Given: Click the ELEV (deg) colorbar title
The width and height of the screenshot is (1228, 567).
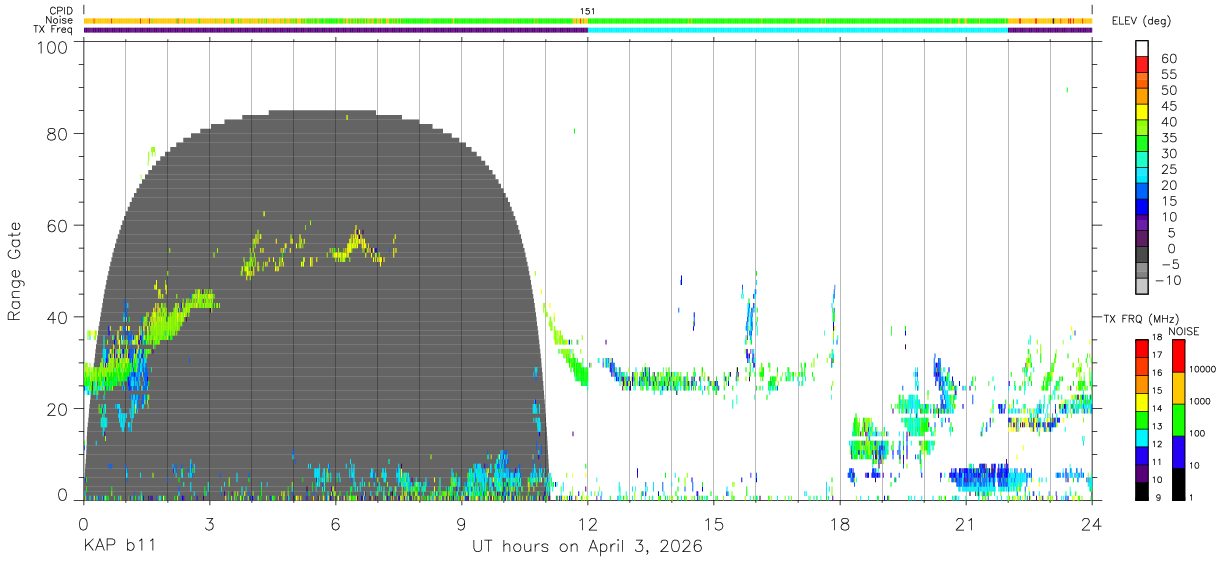Looking at the screenshot, I should (x=1141, y=21).
